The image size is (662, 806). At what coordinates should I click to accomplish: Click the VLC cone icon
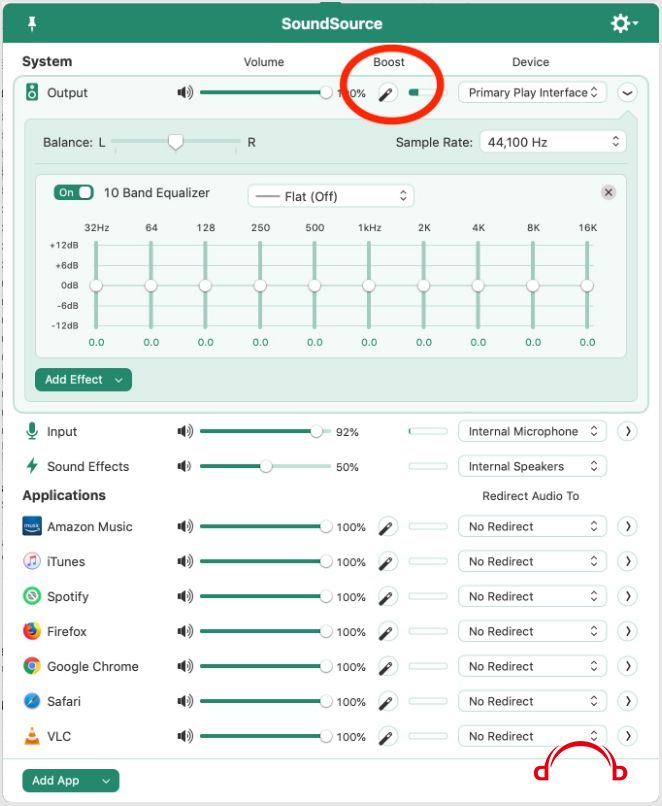32,736
